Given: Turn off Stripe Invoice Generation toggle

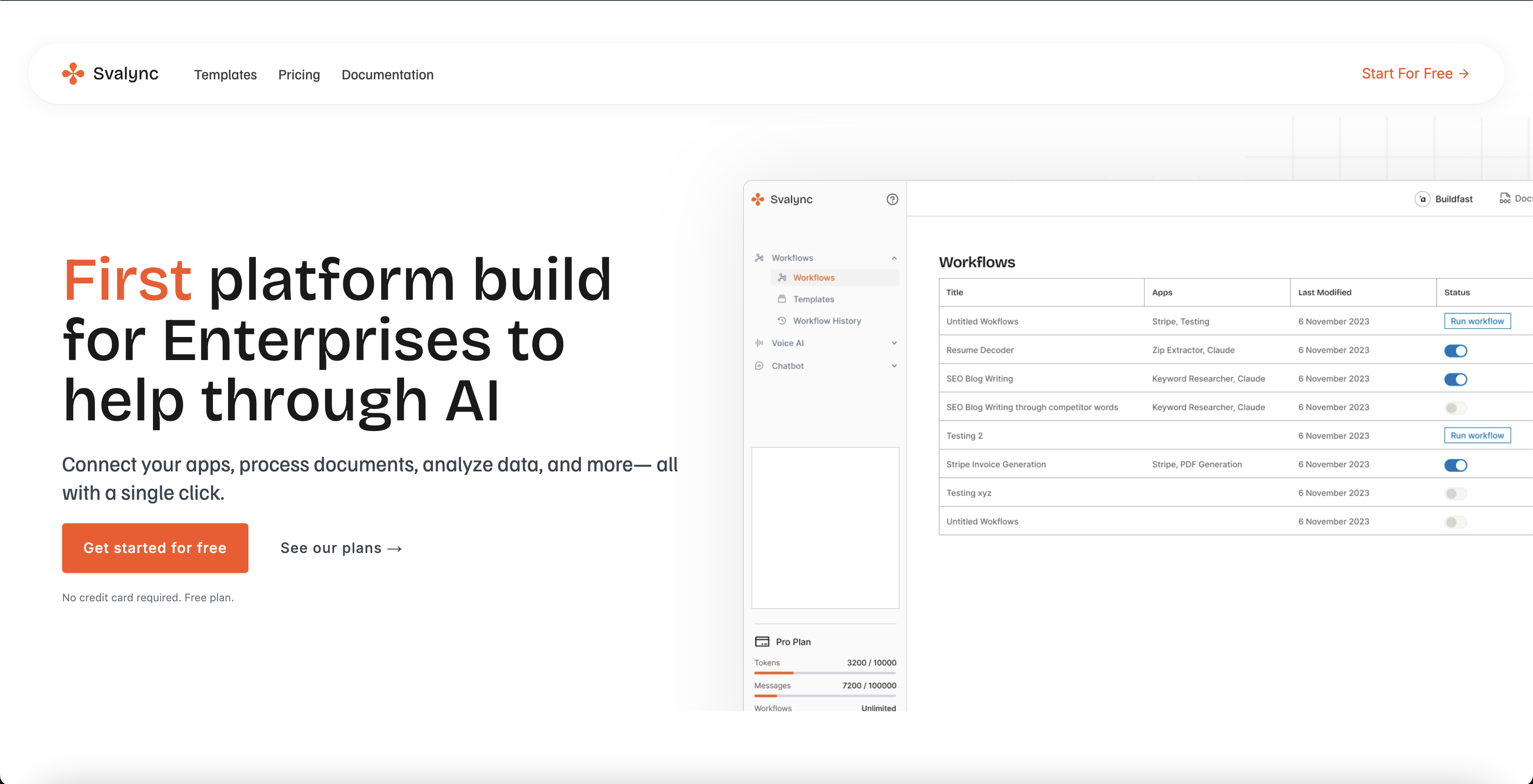Looking at the screenshot, I should pos(1456,465).
